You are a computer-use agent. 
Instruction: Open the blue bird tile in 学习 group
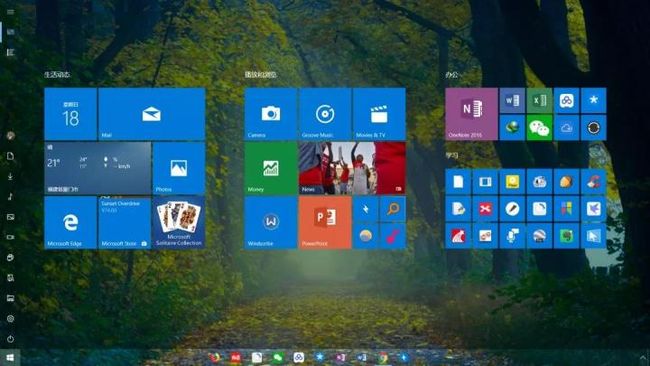pyautogui.click(x=594, y=209)
